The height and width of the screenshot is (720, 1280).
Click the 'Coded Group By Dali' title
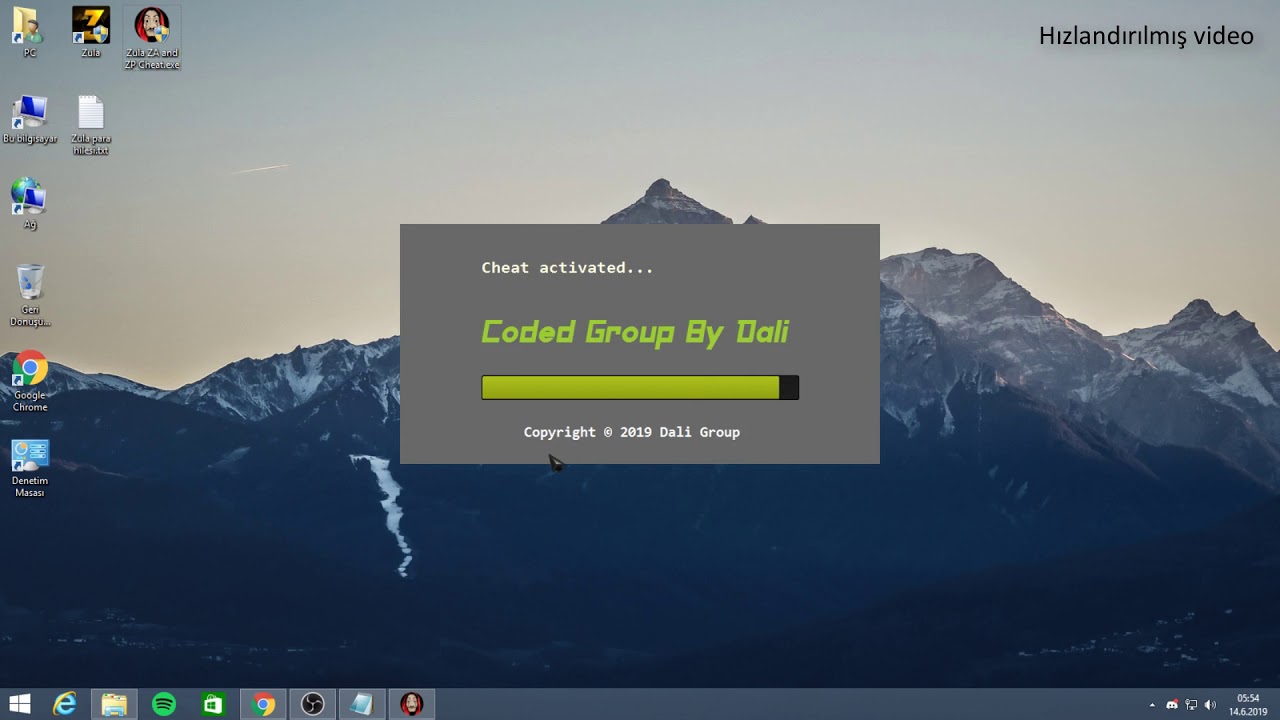[635, 332]
